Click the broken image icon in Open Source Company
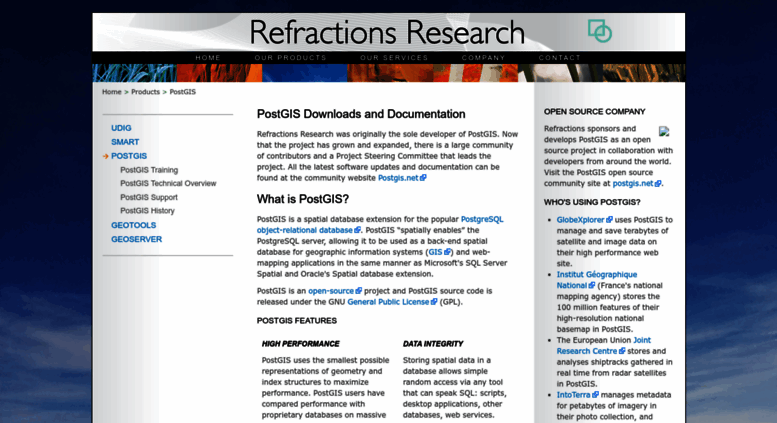This screenshot has height=423, width=777. click(x=664, y=131)
